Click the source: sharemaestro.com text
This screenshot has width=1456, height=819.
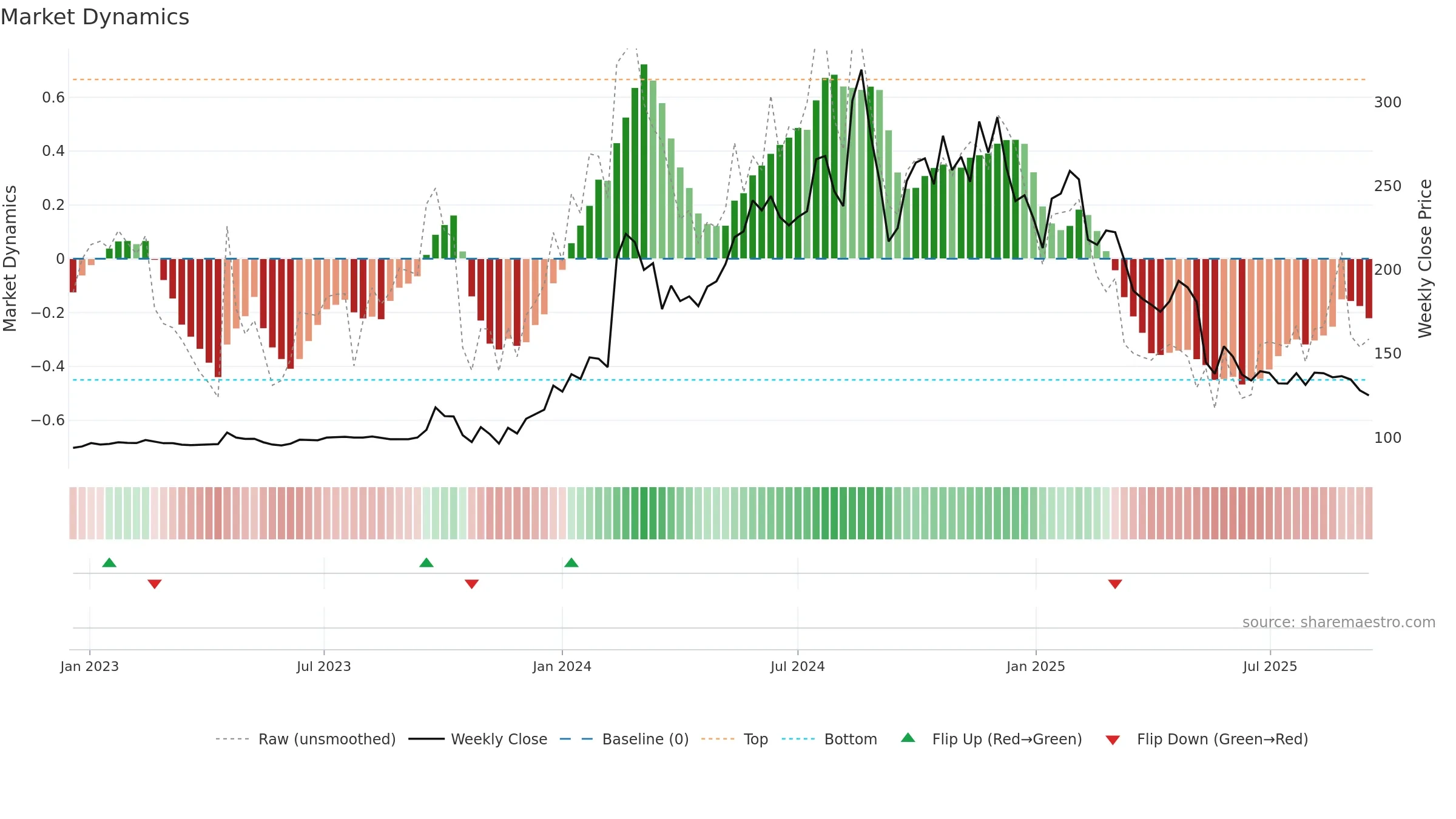[x=1339, y=622]
